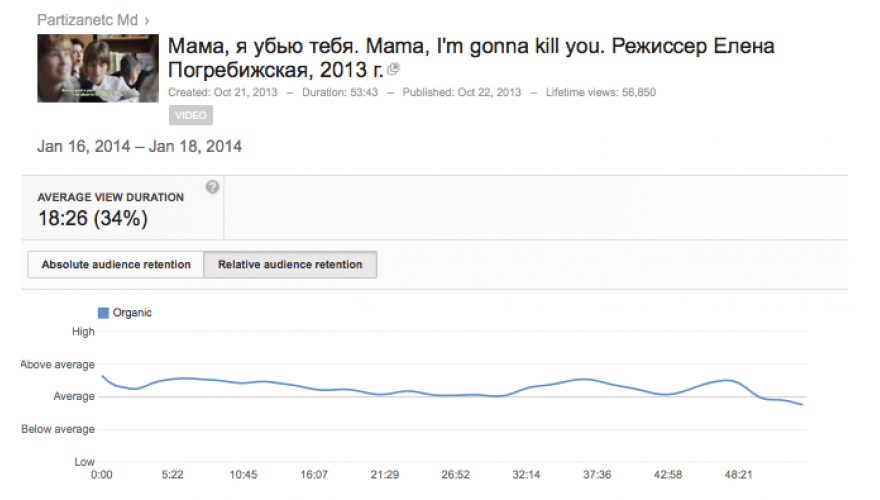Click the retention curve above 26:52 mark

click(x=455, y=395)
